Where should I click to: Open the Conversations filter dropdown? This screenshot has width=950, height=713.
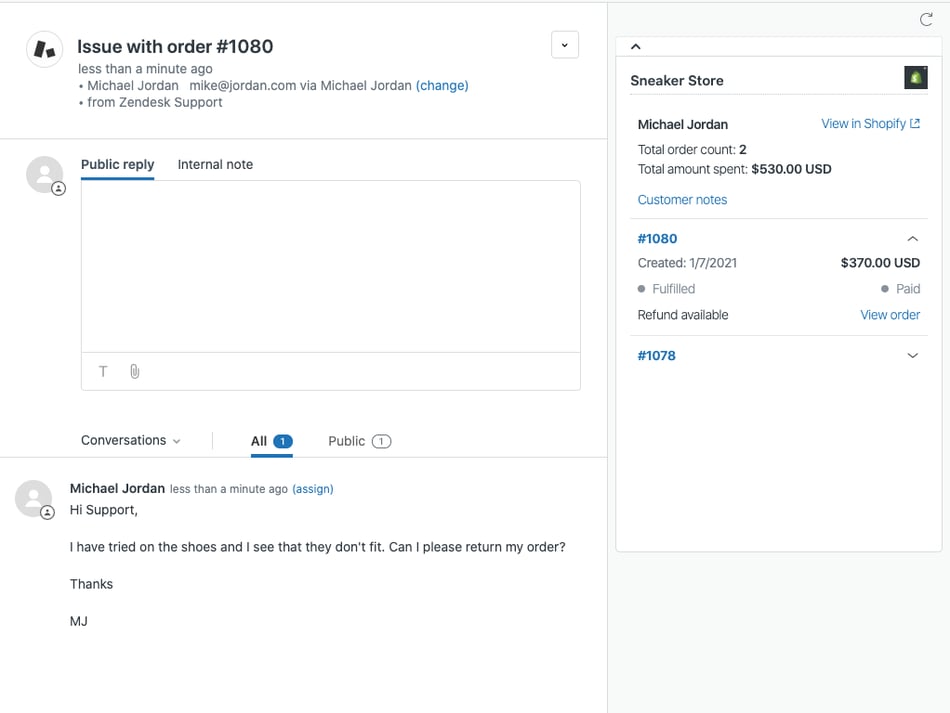[x=131, y=440]
